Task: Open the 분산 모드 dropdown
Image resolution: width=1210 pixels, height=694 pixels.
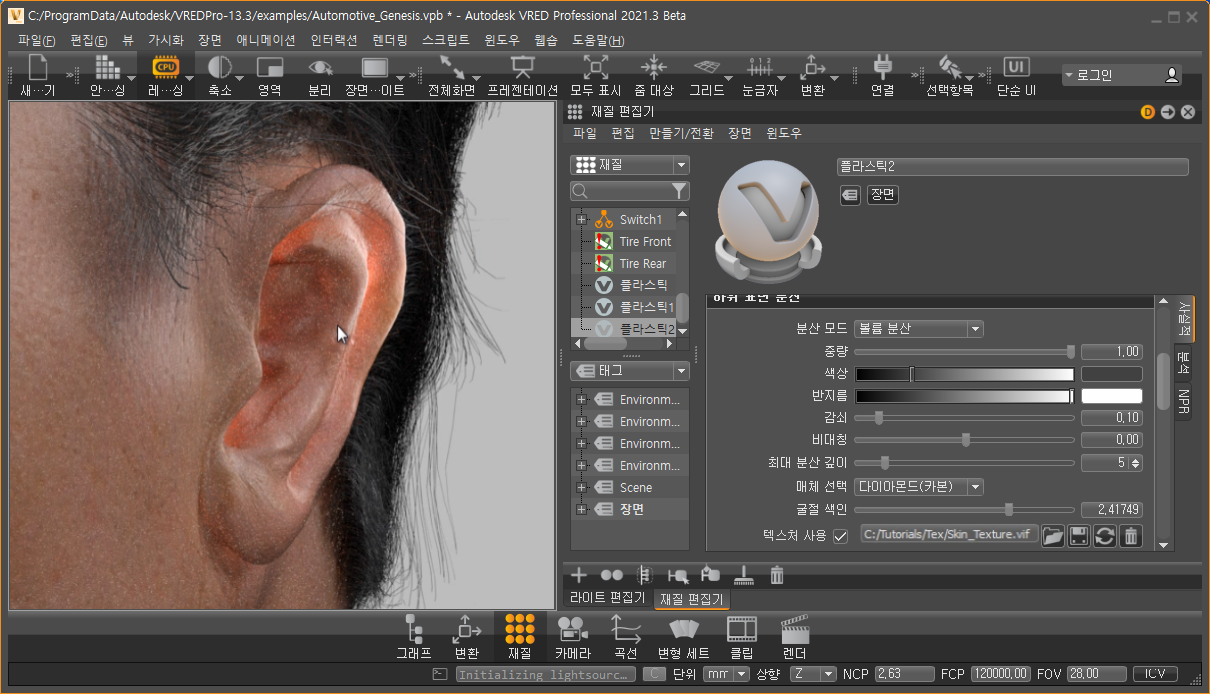Action: (918, 328)
